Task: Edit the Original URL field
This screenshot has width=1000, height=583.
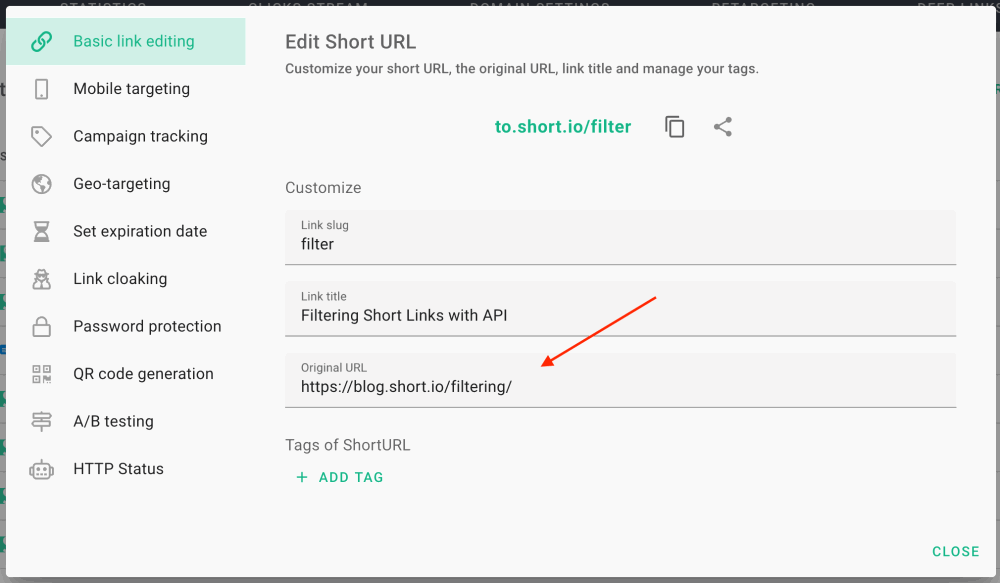Action: pyautogui.click(x=621, y=380)
